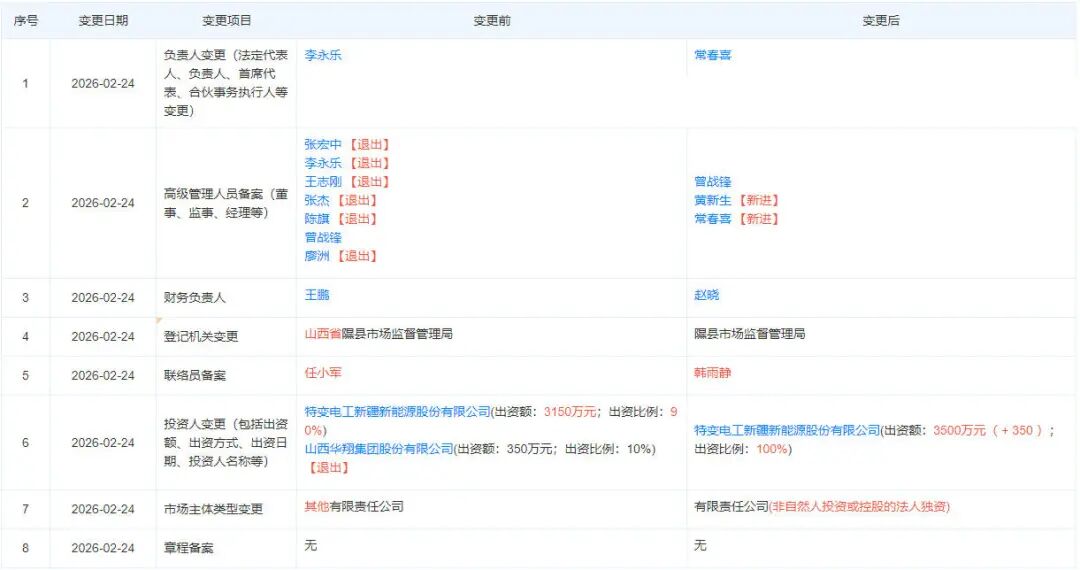Click the 陈旗 name link
This screenshot has height=570, width=1080.
coord(317,219)
